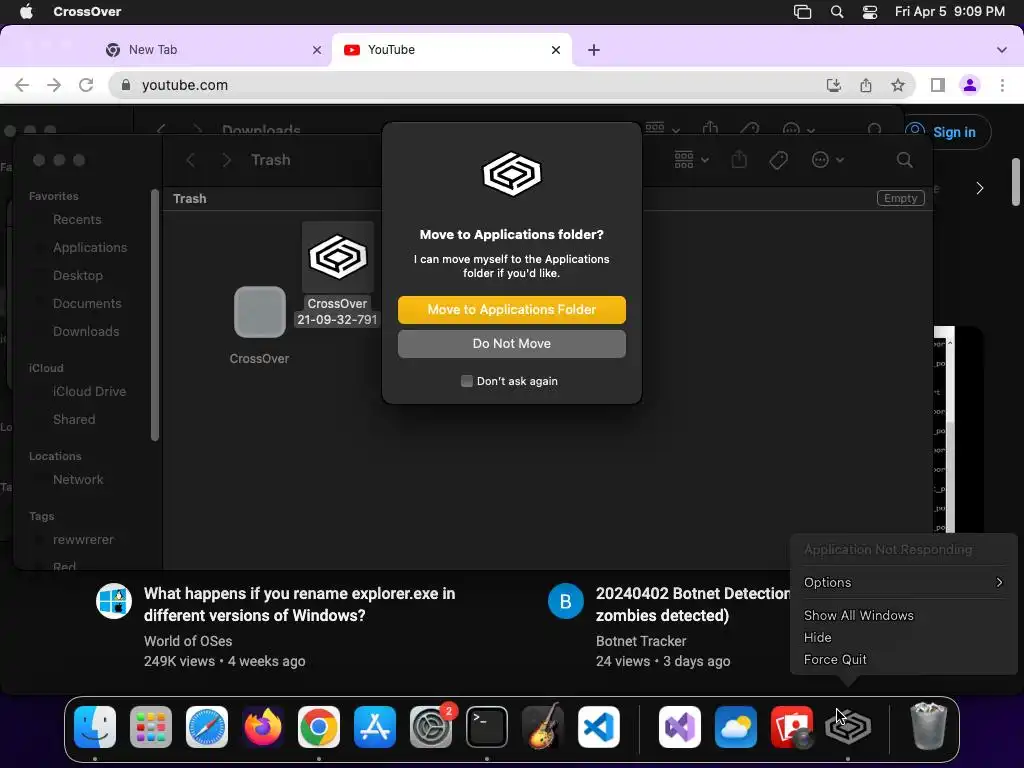The width and height of the screenshot is (1024, 768).
Task: Click the World of OSes channel avatar
Action: (x=114, y=601)
